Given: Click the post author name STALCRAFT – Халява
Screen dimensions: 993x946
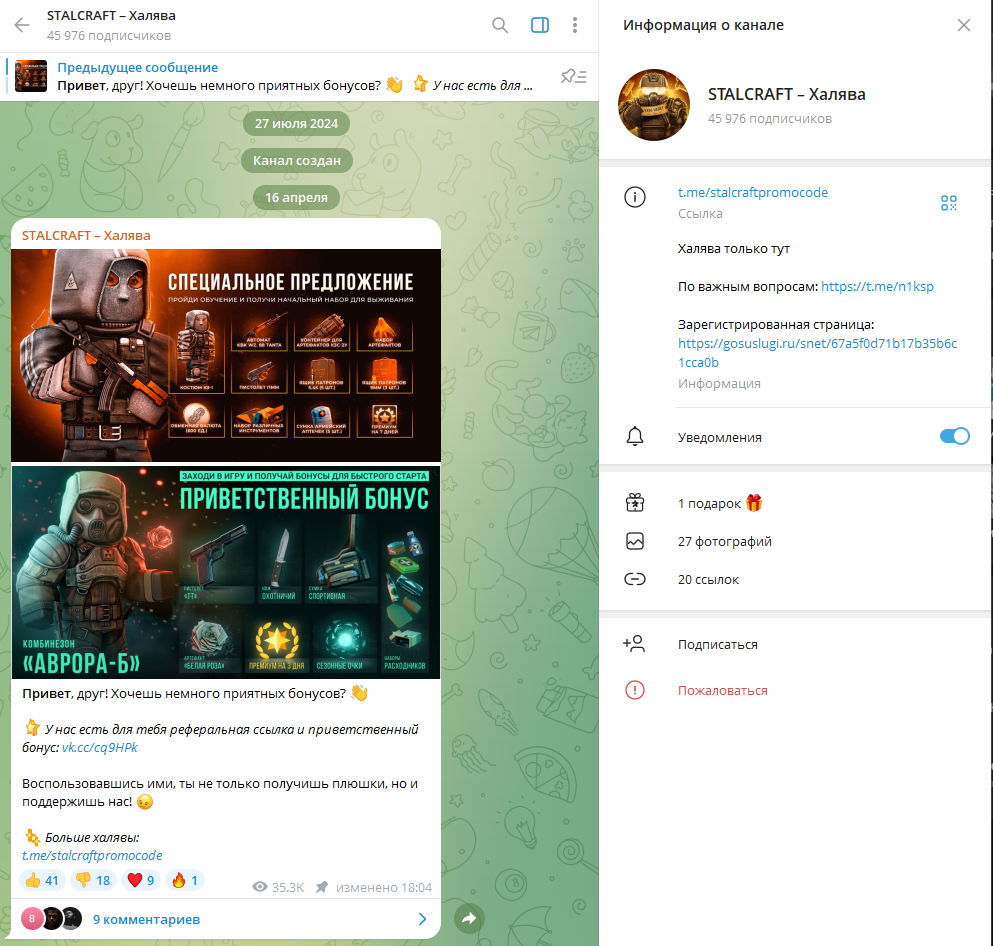Looking at the screenshot, I should pyautogui.click(x=86, y=236).
